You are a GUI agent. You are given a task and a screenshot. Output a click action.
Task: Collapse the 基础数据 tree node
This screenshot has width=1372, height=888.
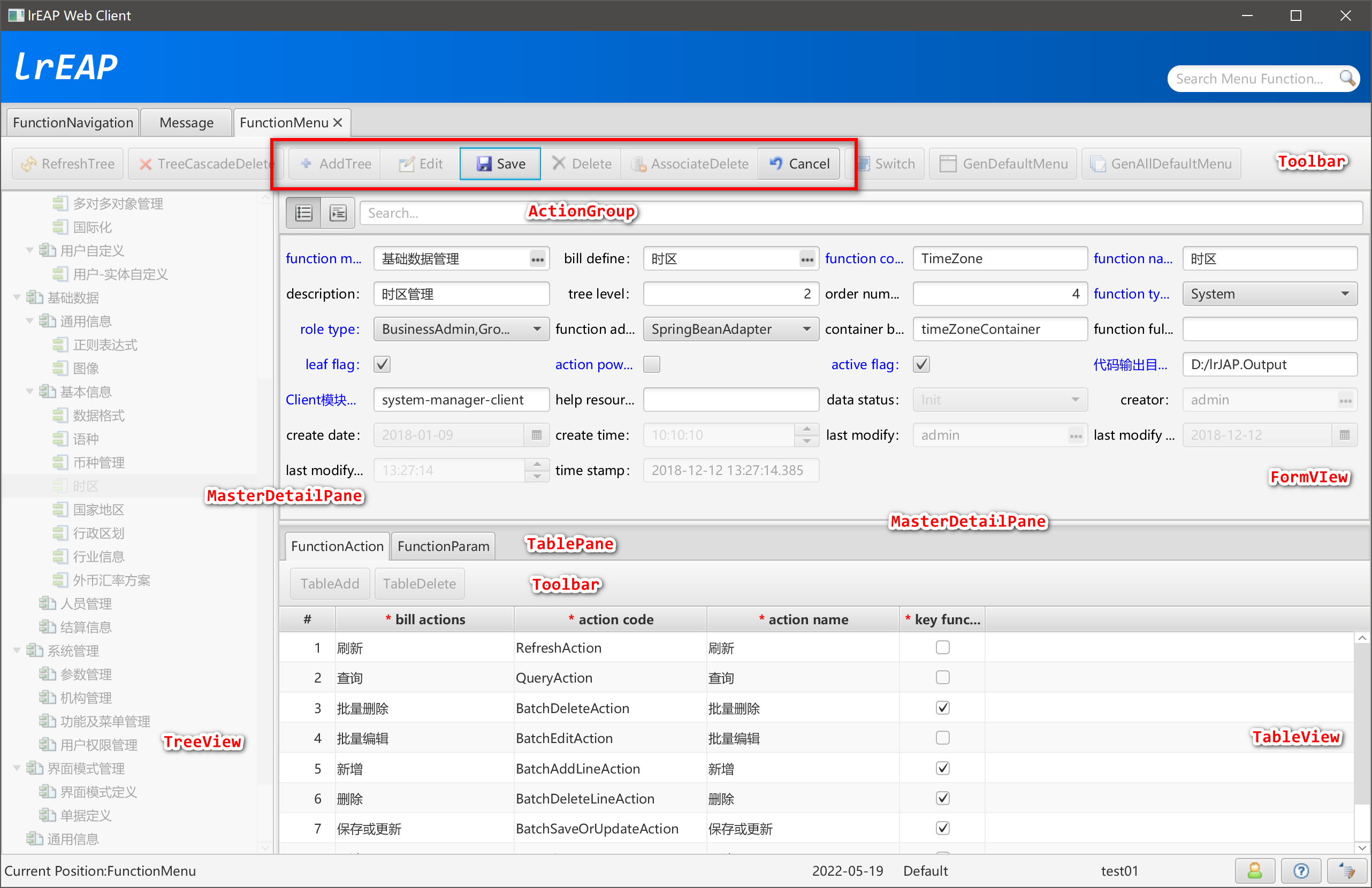point(17,297)
